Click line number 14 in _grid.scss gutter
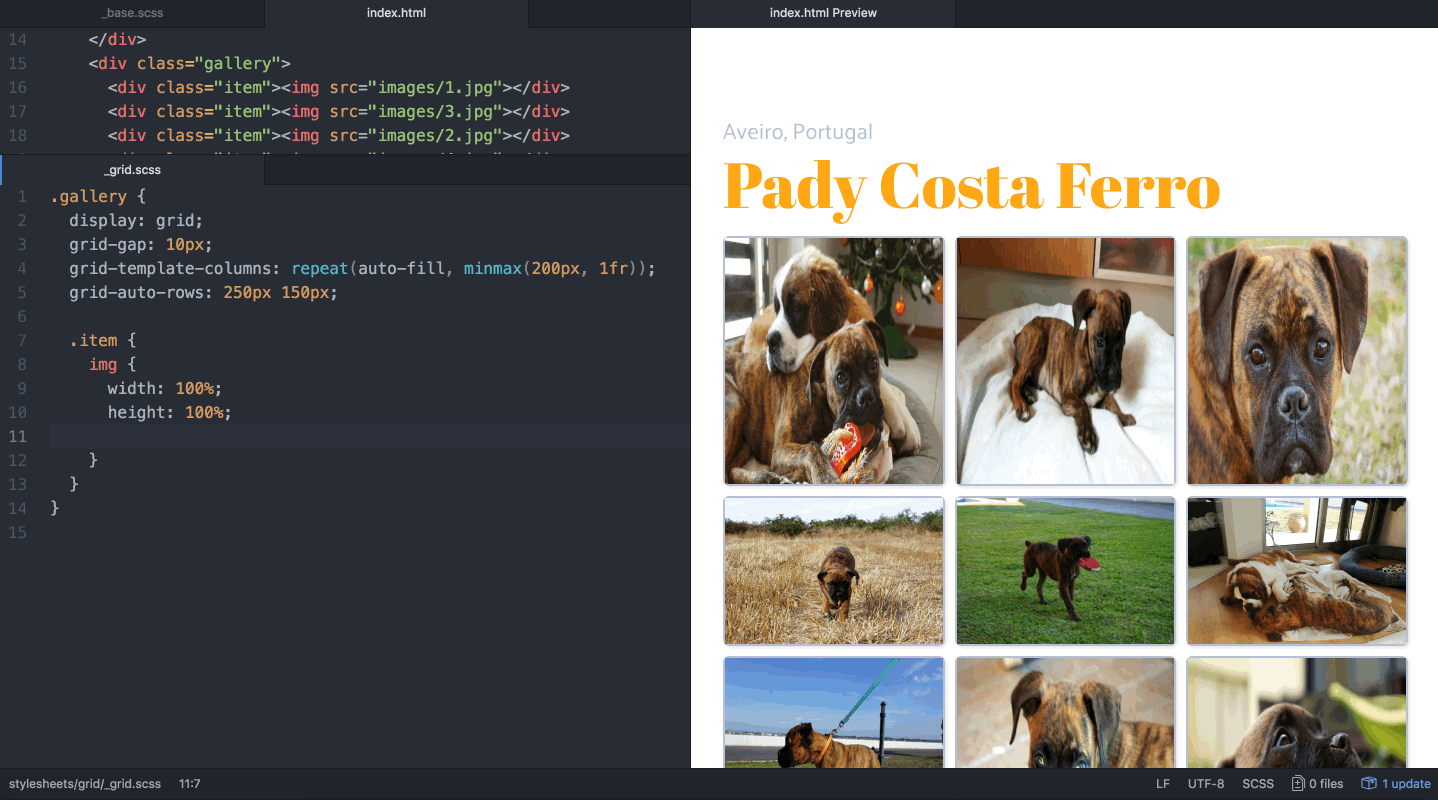Image resolution: width=1438 pixels, height=800 pixels. pyautogui.click(x=17, y=508)
